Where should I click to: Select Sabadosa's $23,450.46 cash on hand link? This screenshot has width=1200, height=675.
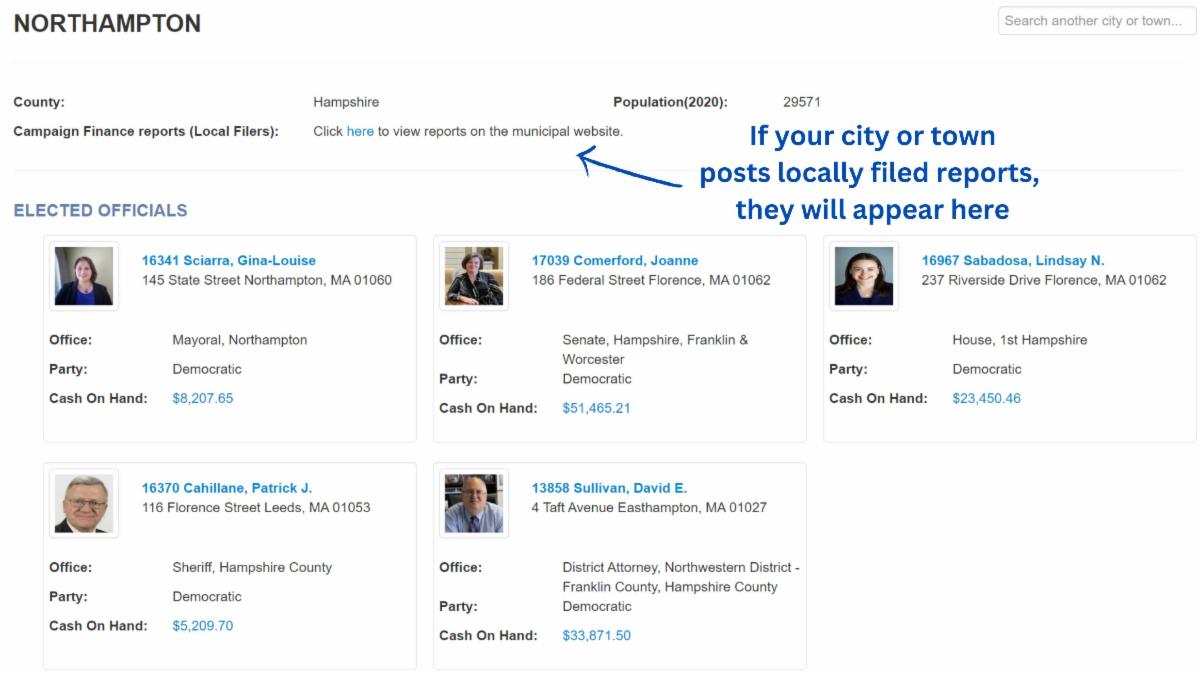click(986, 398)
